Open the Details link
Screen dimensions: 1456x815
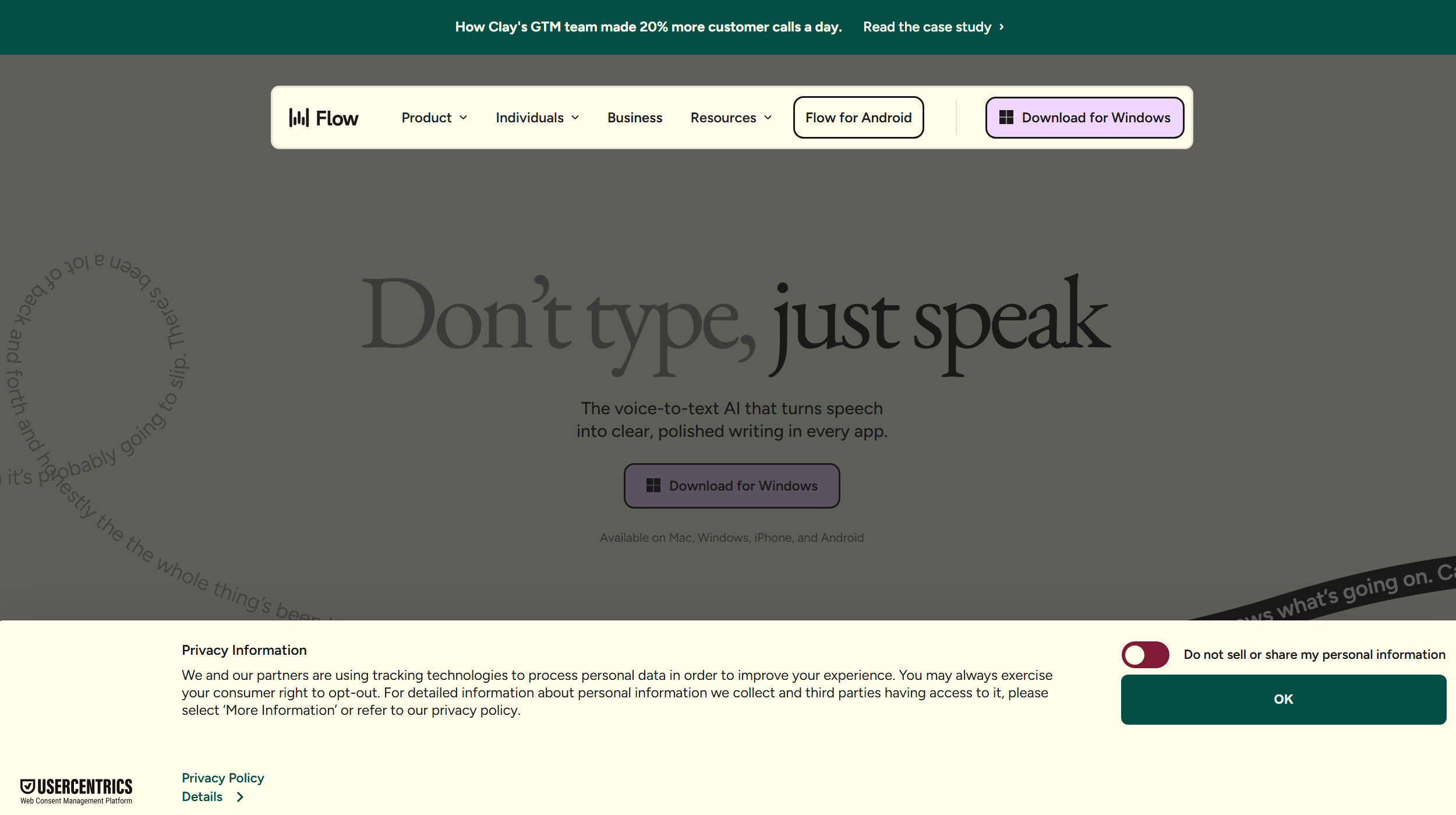213,797
